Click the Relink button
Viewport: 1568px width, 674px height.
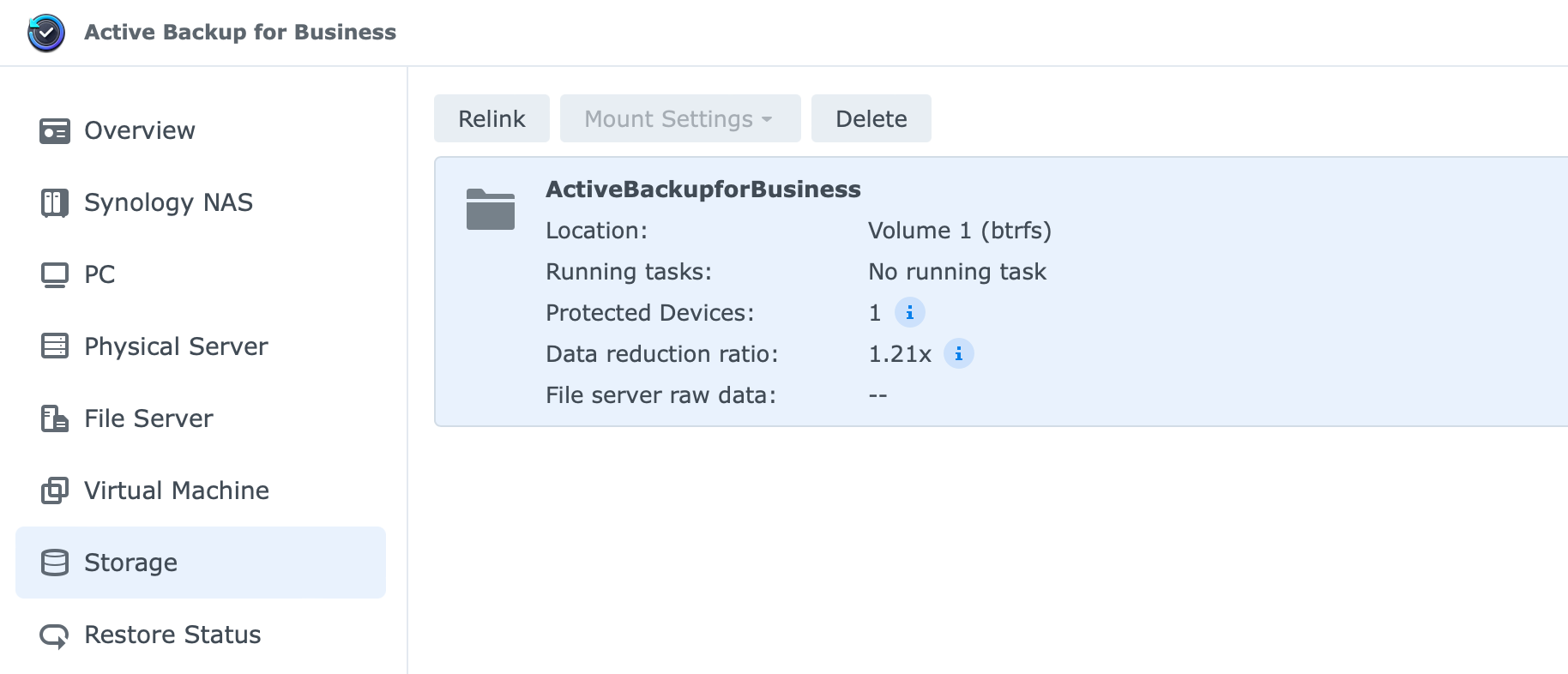pos(492,118)
